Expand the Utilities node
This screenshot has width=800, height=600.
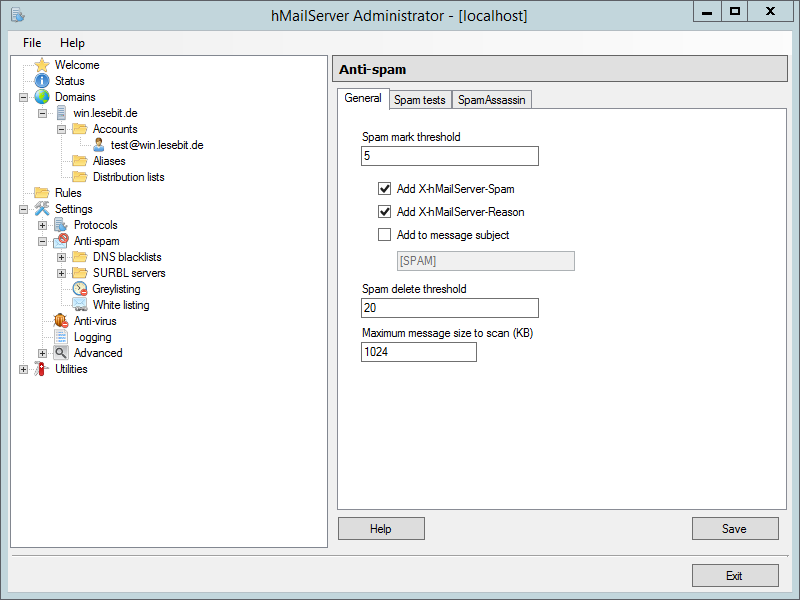tap(23, 369)
